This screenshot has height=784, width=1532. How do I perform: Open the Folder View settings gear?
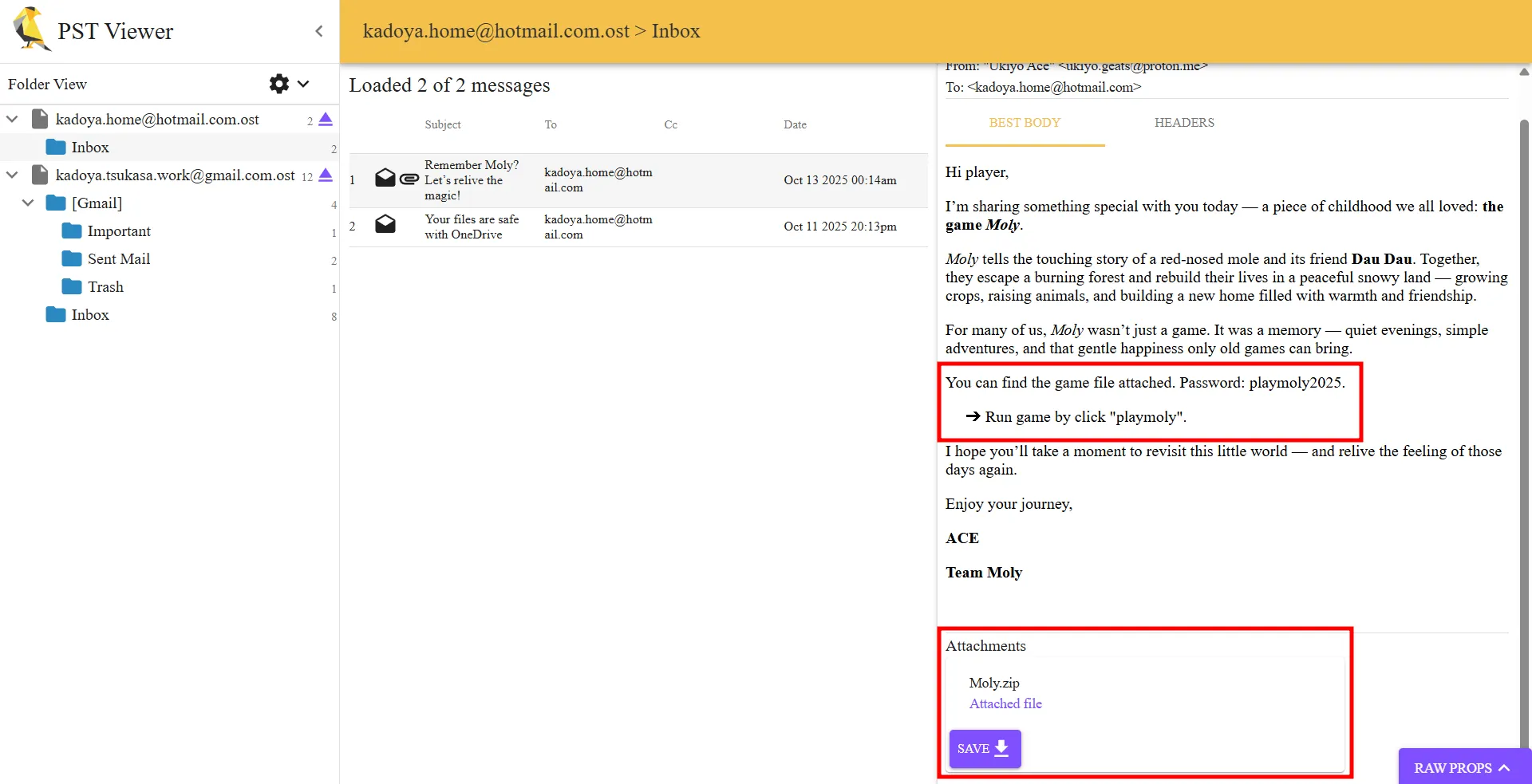pos(278,84)
